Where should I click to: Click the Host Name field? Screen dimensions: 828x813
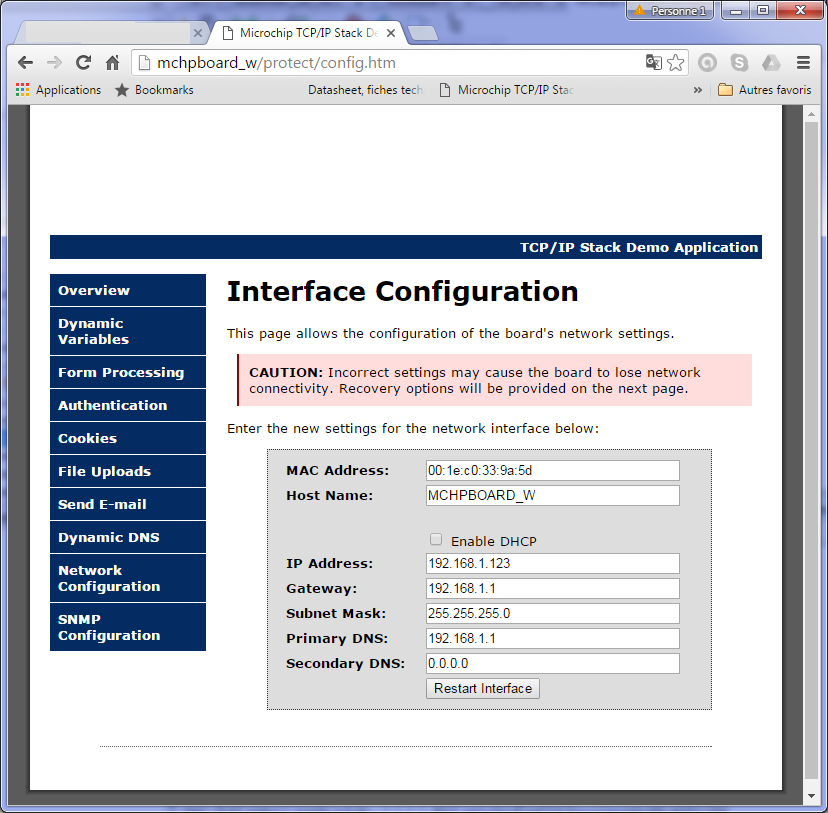552,495
